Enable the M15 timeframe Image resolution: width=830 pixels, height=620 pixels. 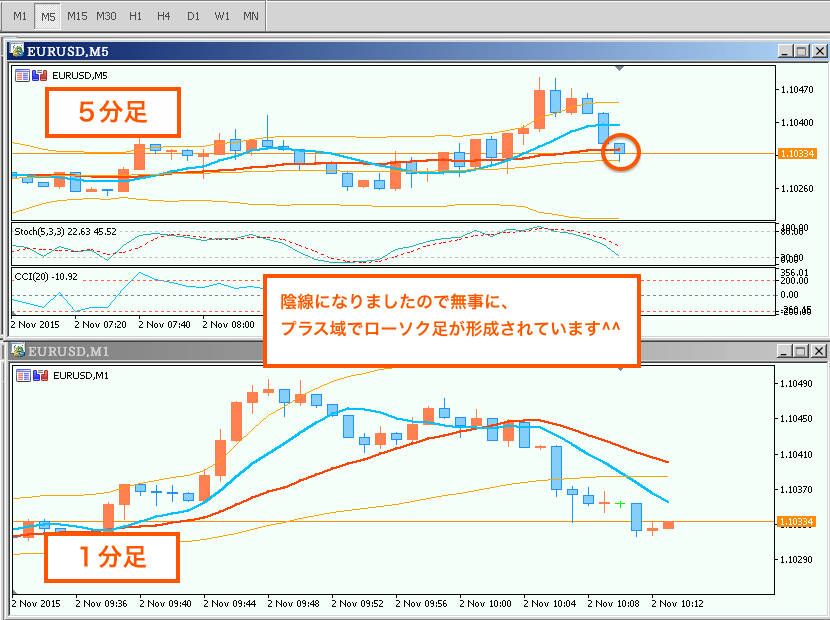[x=76, y=16]
